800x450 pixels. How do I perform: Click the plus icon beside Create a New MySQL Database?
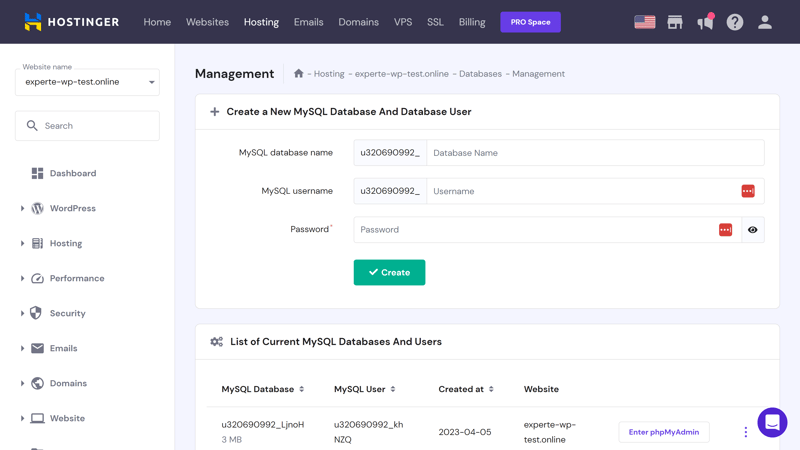coord(215,112)
